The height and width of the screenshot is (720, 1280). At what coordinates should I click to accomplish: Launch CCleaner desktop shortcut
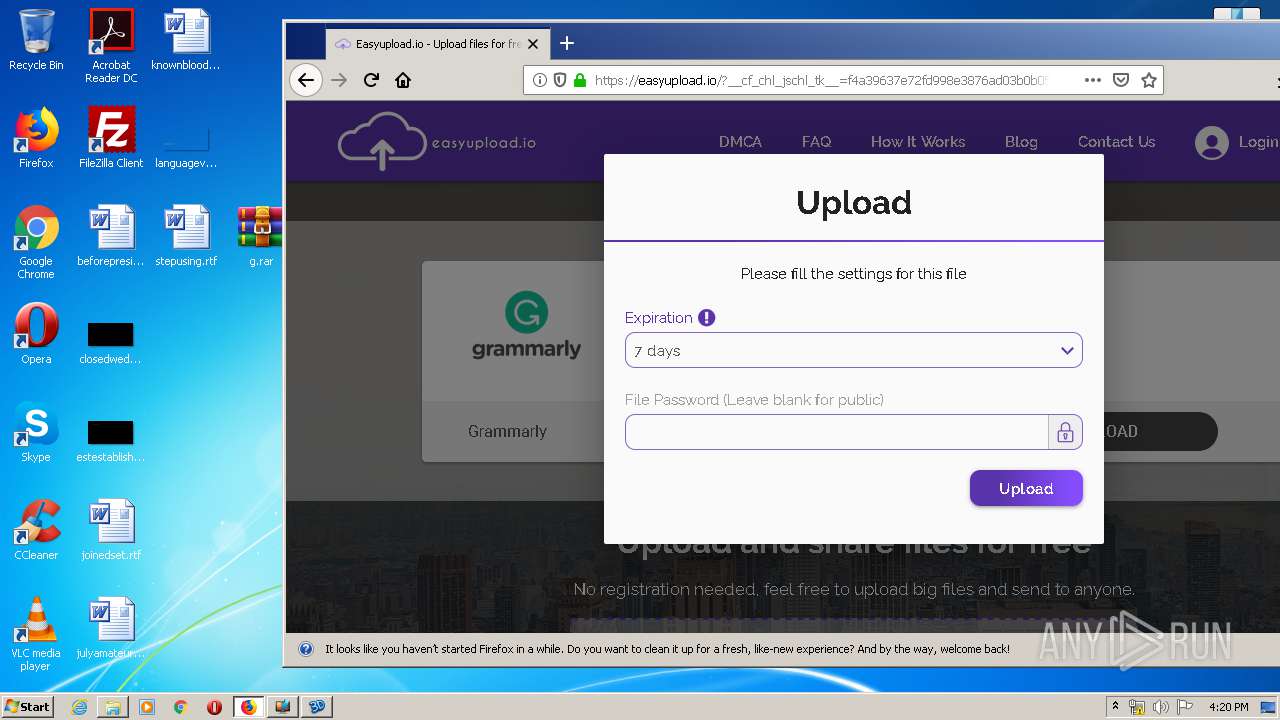coord(36,530)
